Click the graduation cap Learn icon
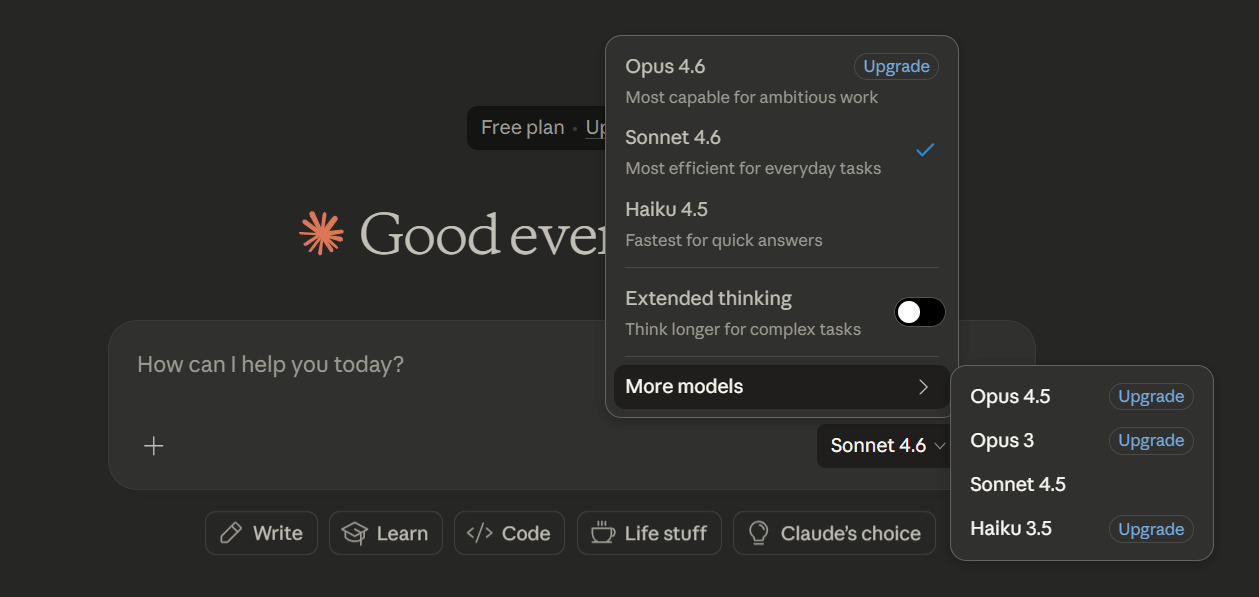The width and height of the screenshot is (1259, 597). pyautogui.click(x=355, y=533)
